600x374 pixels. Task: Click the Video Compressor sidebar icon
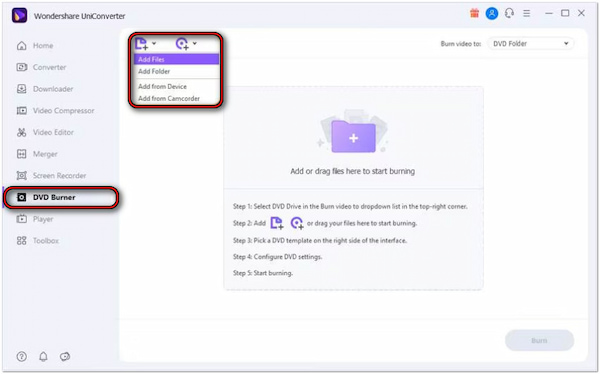22,111
